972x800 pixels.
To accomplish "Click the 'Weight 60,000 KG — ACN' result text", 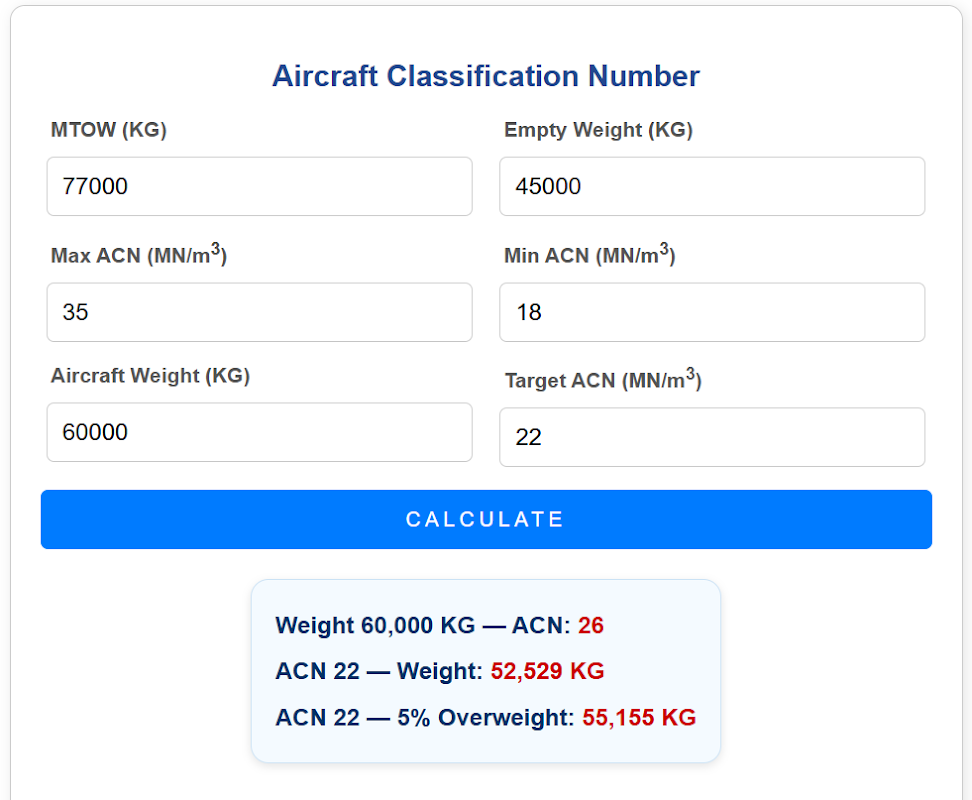I will point(422,626).
